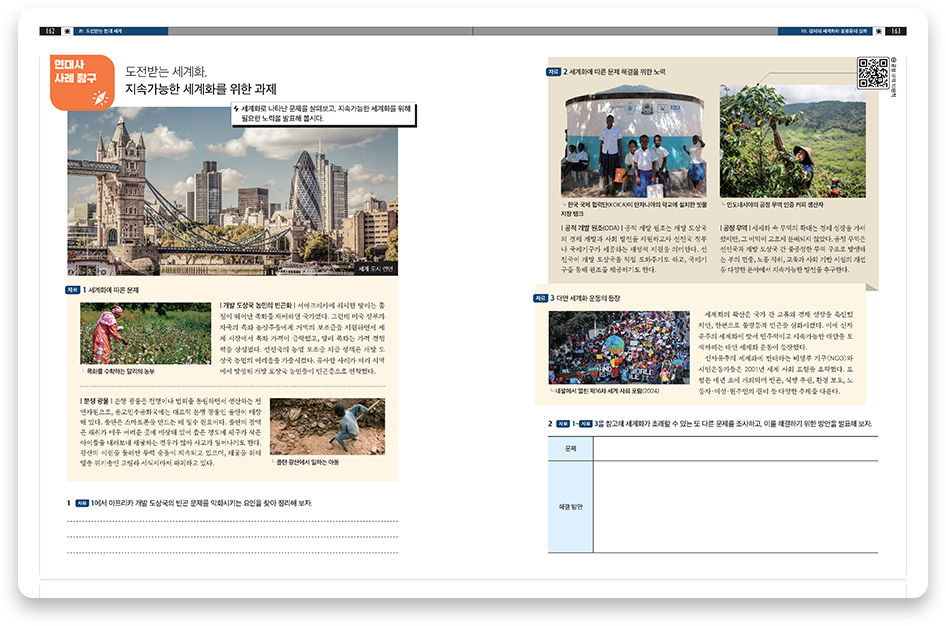This screenshot has height=626, width=946.
Task: Open the London Tower Bridge city photo
Action: click(x=232, y=191)
